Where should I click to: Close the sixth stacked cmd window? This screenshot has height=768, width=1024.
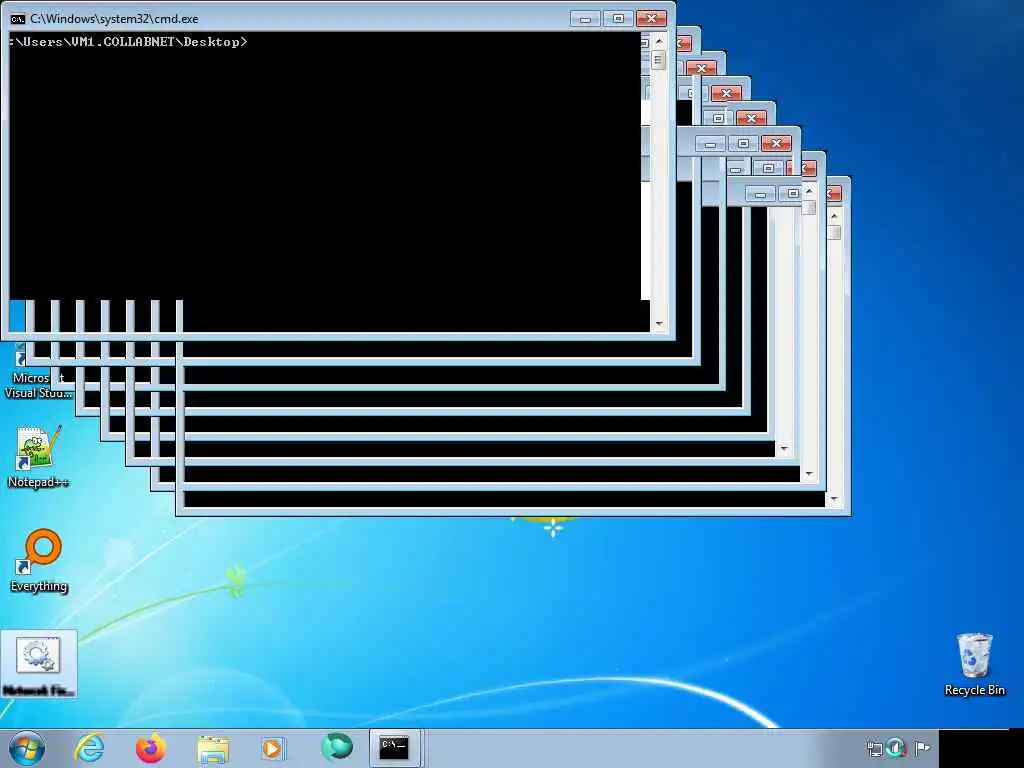[x=776, y=144]
